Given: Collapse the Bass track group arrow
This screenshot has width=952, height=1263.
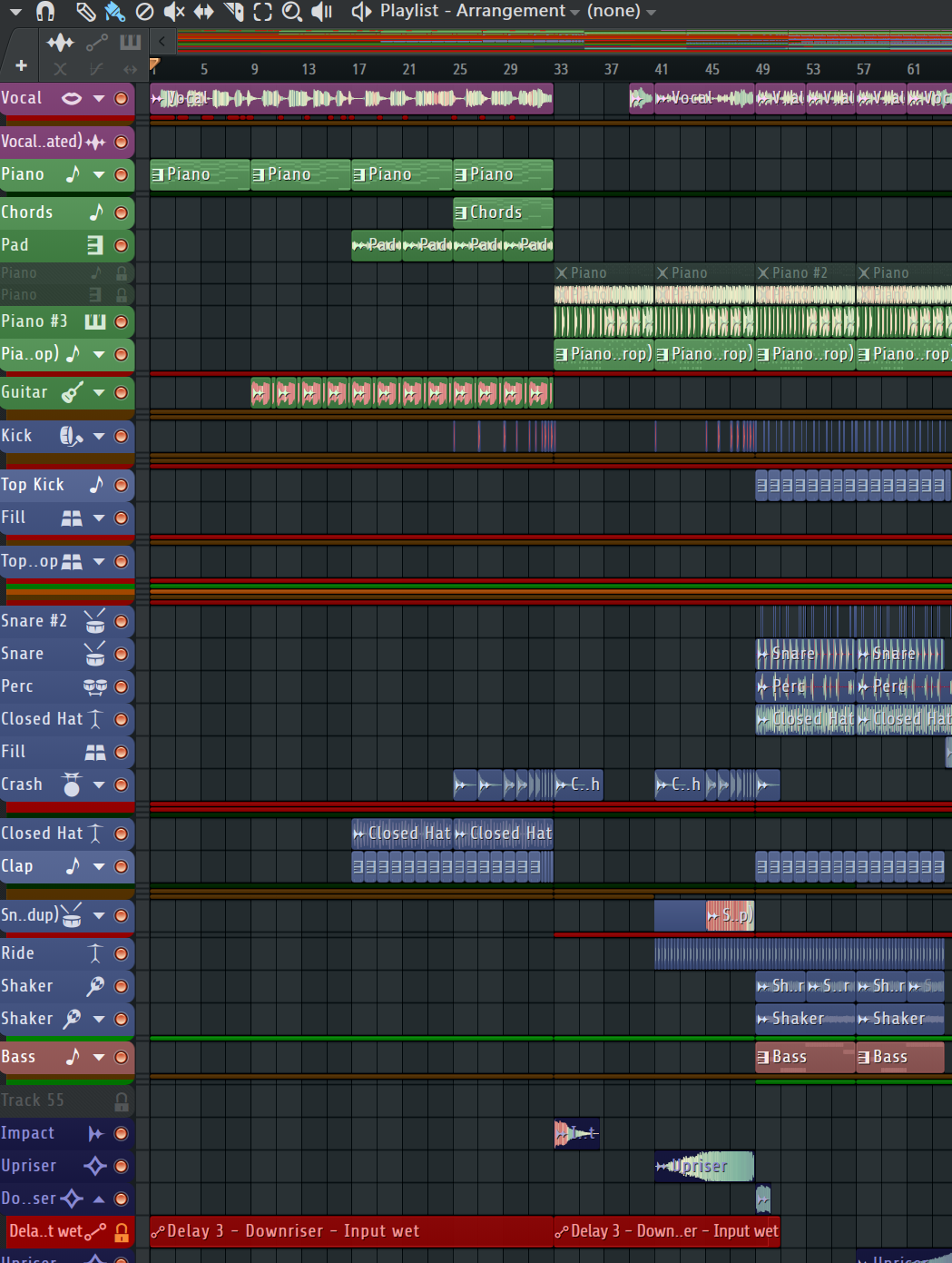Looking at the screenshot, I should click(99, 1057).
